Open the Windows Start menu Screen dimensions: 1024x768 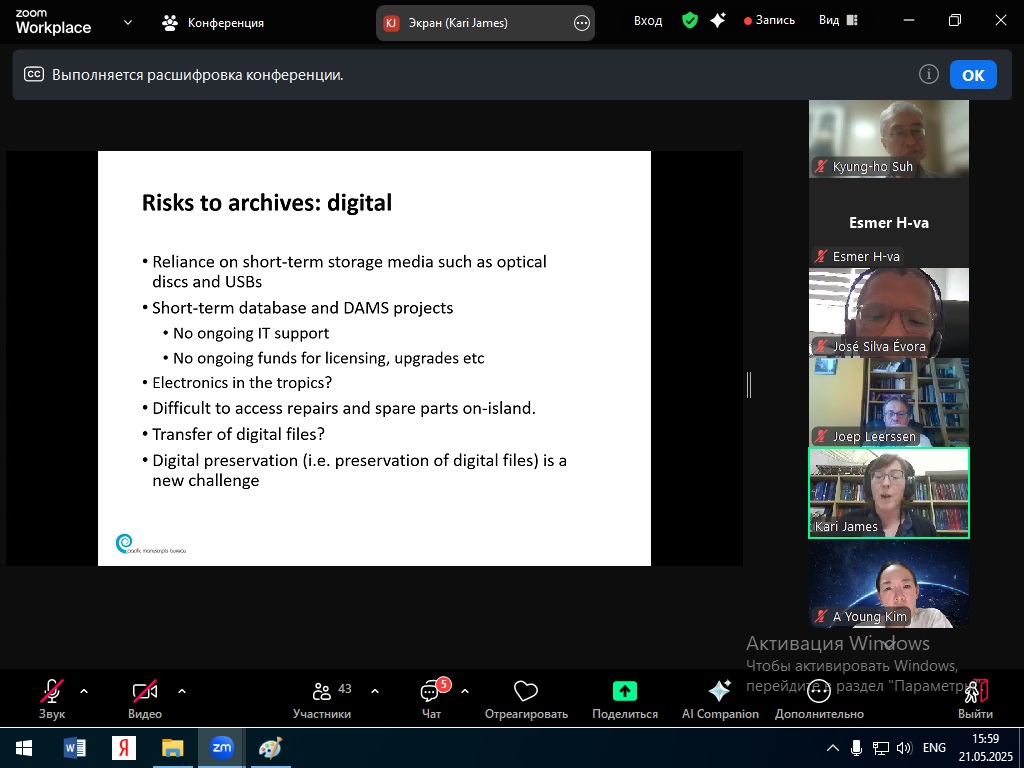click(24, 748)
